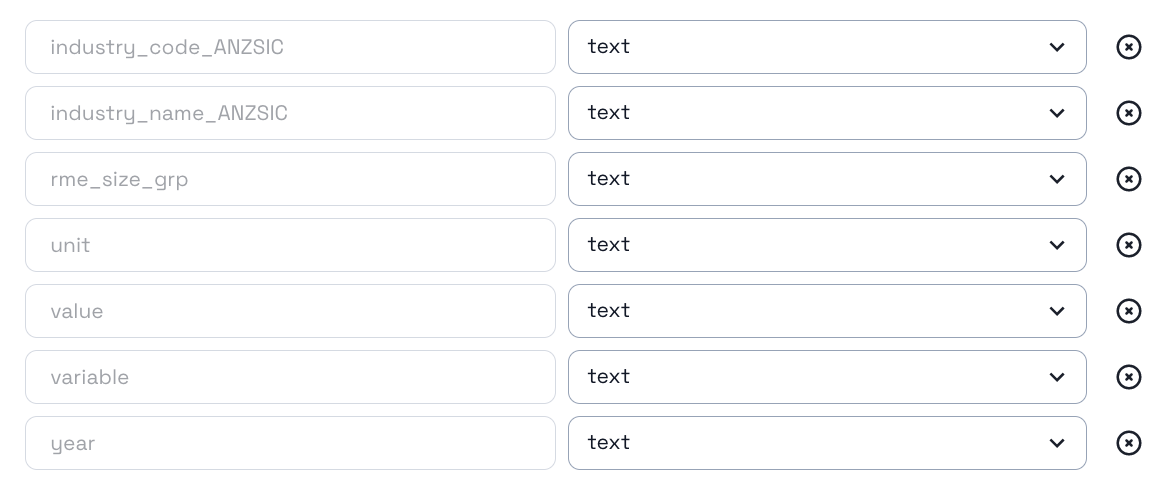The height and width of the screenshot is (490, 1168).
Task: Remove the value column row
Action: point(1128,311)
